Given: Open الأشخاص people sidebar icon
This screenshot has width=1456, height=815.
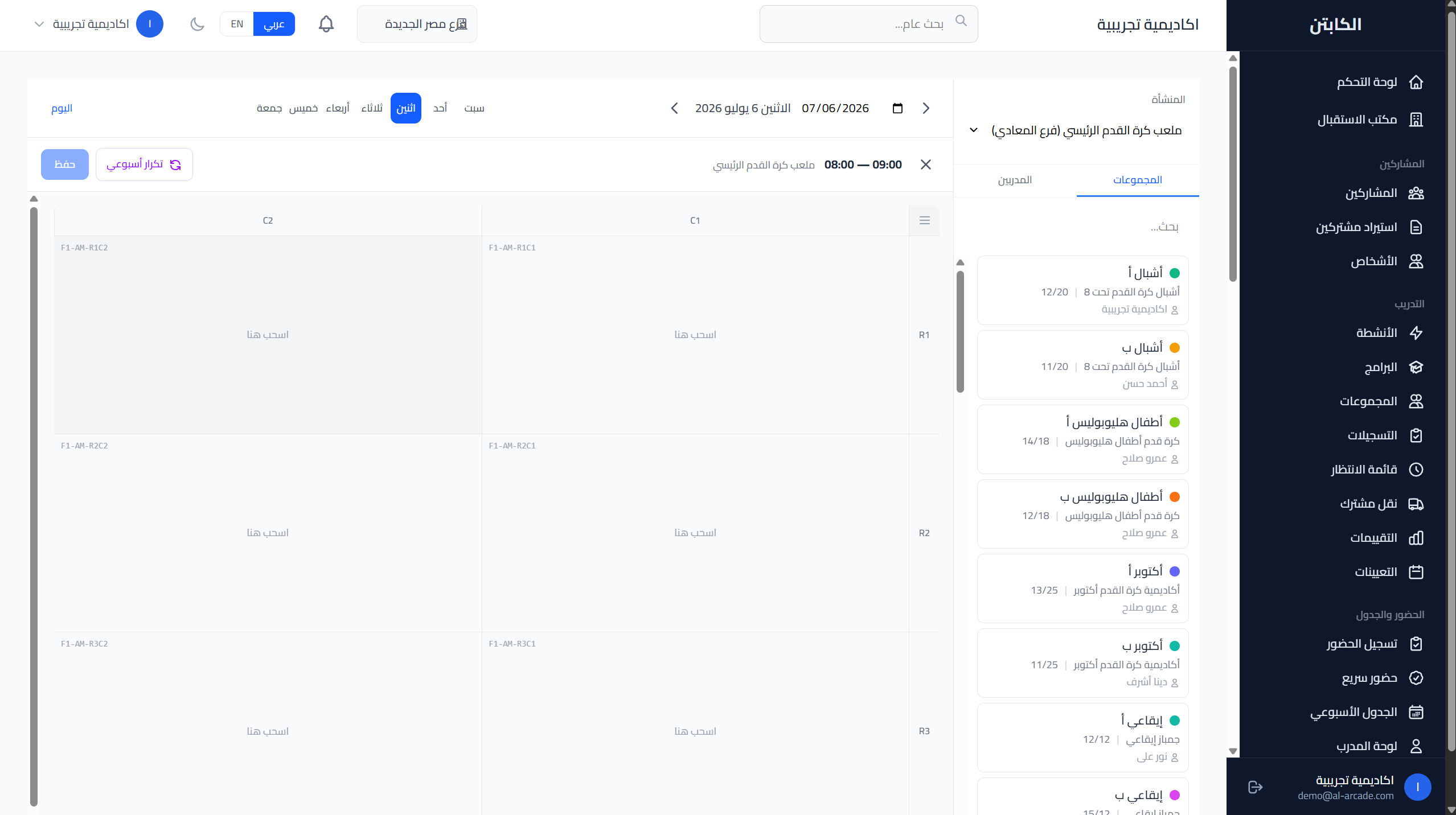Looking at the screenshot, I should [x=1416, y=262].
